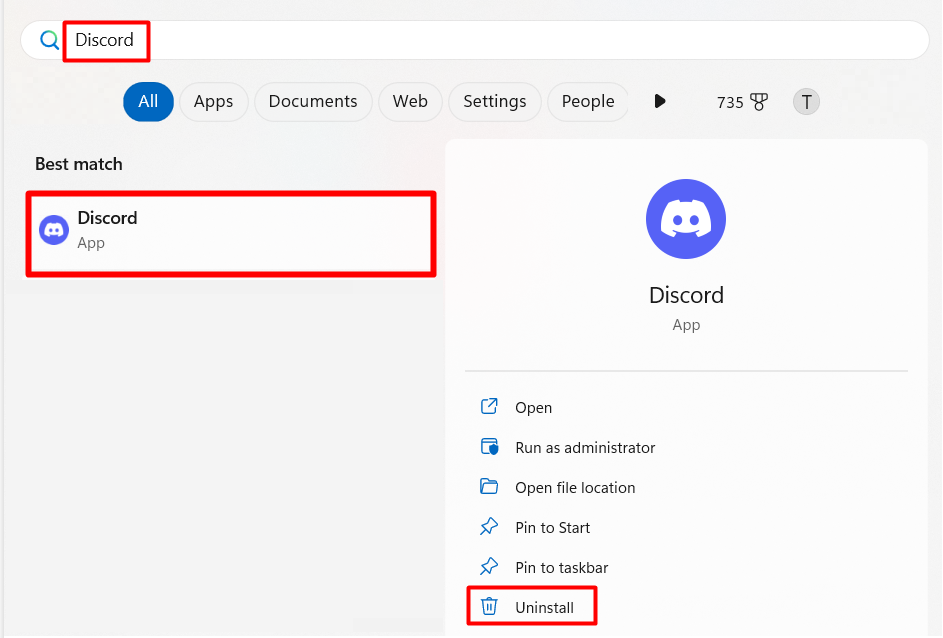Show more filters with the arrow
This screenshot has width=943, height=638.
coord(660,101)
